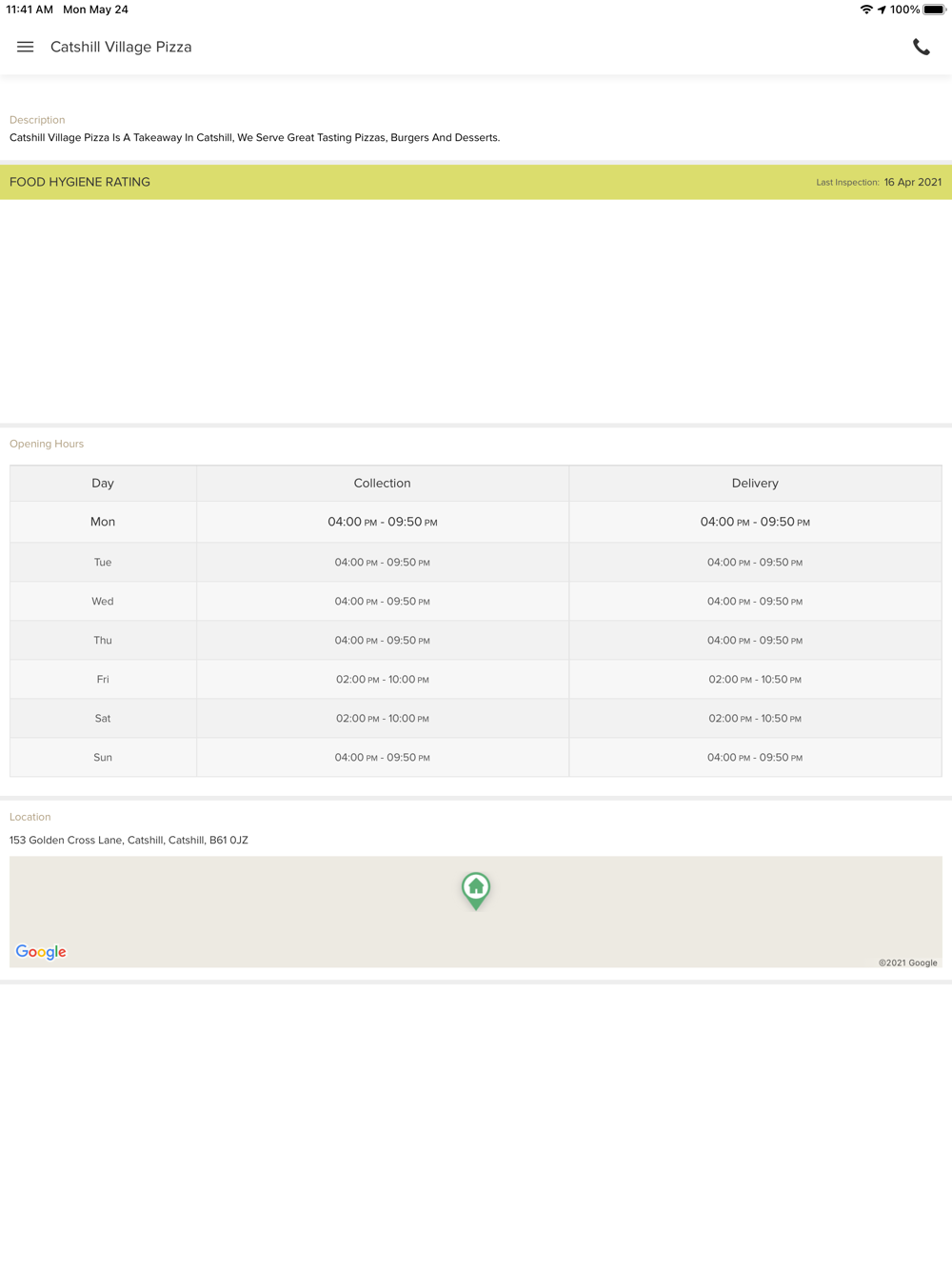The image size is (952, 1270).
Task: Tap the green home map pin
Action: click(x=476, y=891)
